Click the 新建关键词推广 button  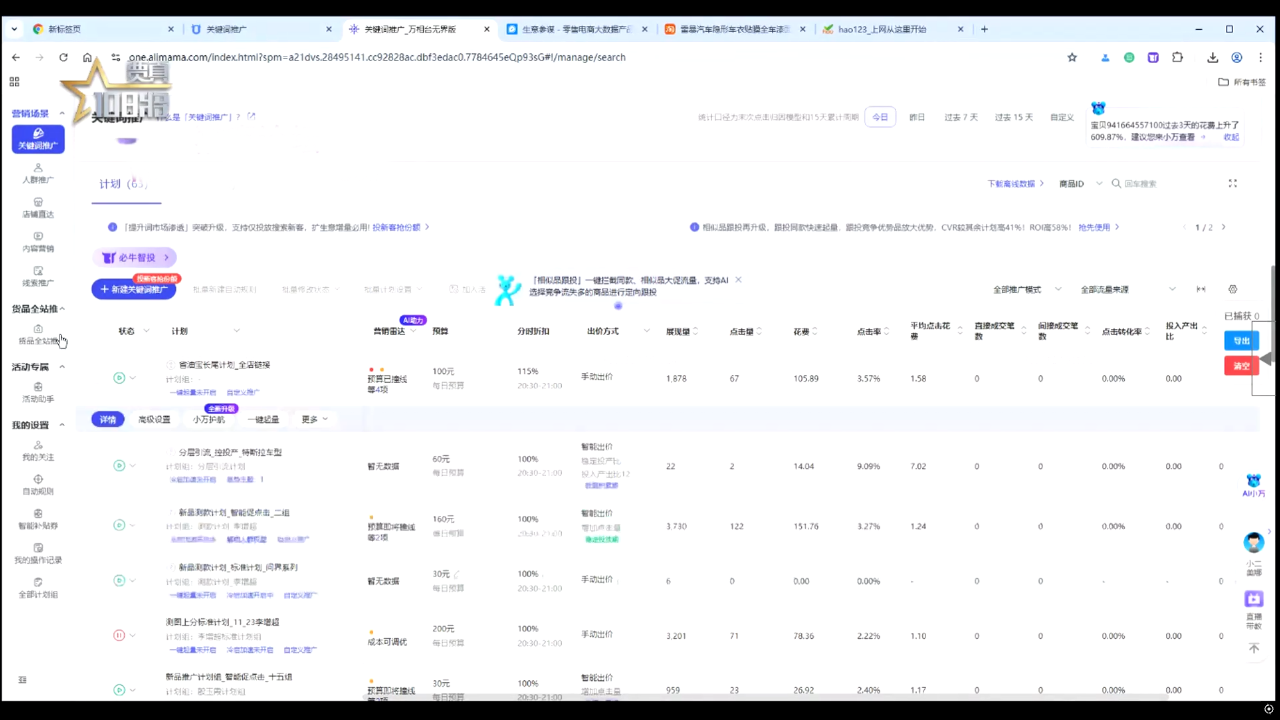(x=134, y=289)
